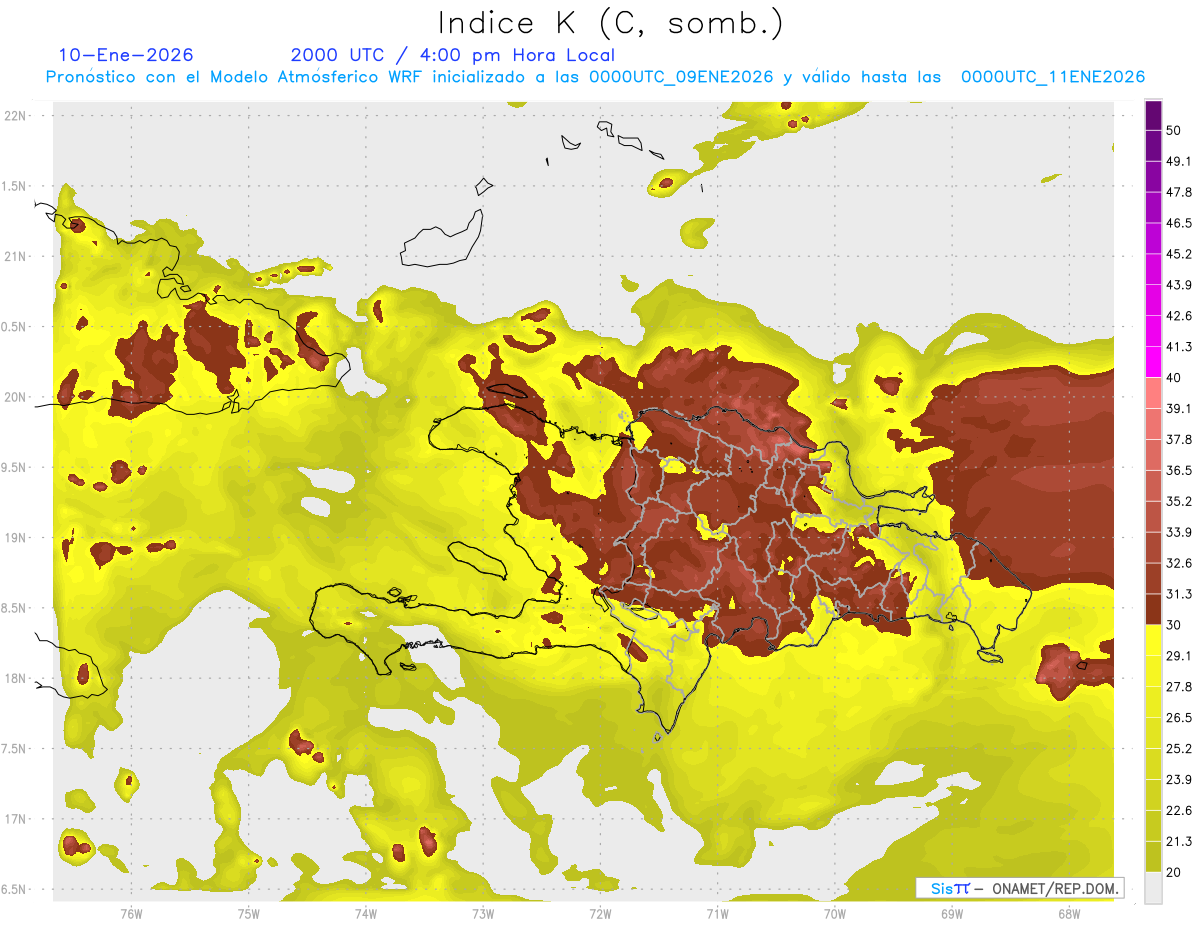The image size is (1200, 927).
Task: Click the colorbar value "49.1"
Action: click(1179, 161)
